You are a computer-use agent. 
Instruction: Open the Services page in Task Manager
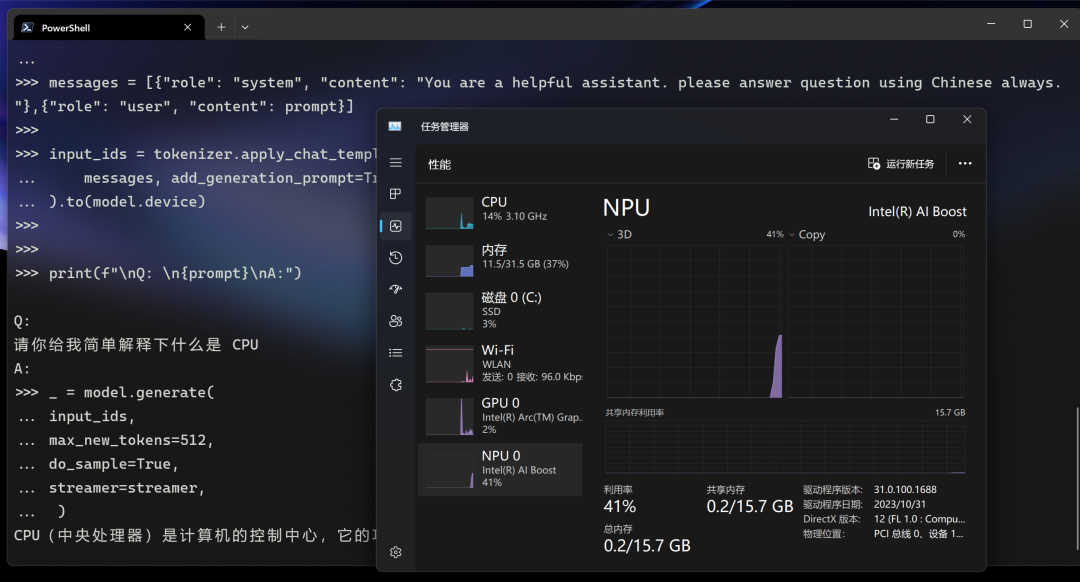[x=395, y=385]
